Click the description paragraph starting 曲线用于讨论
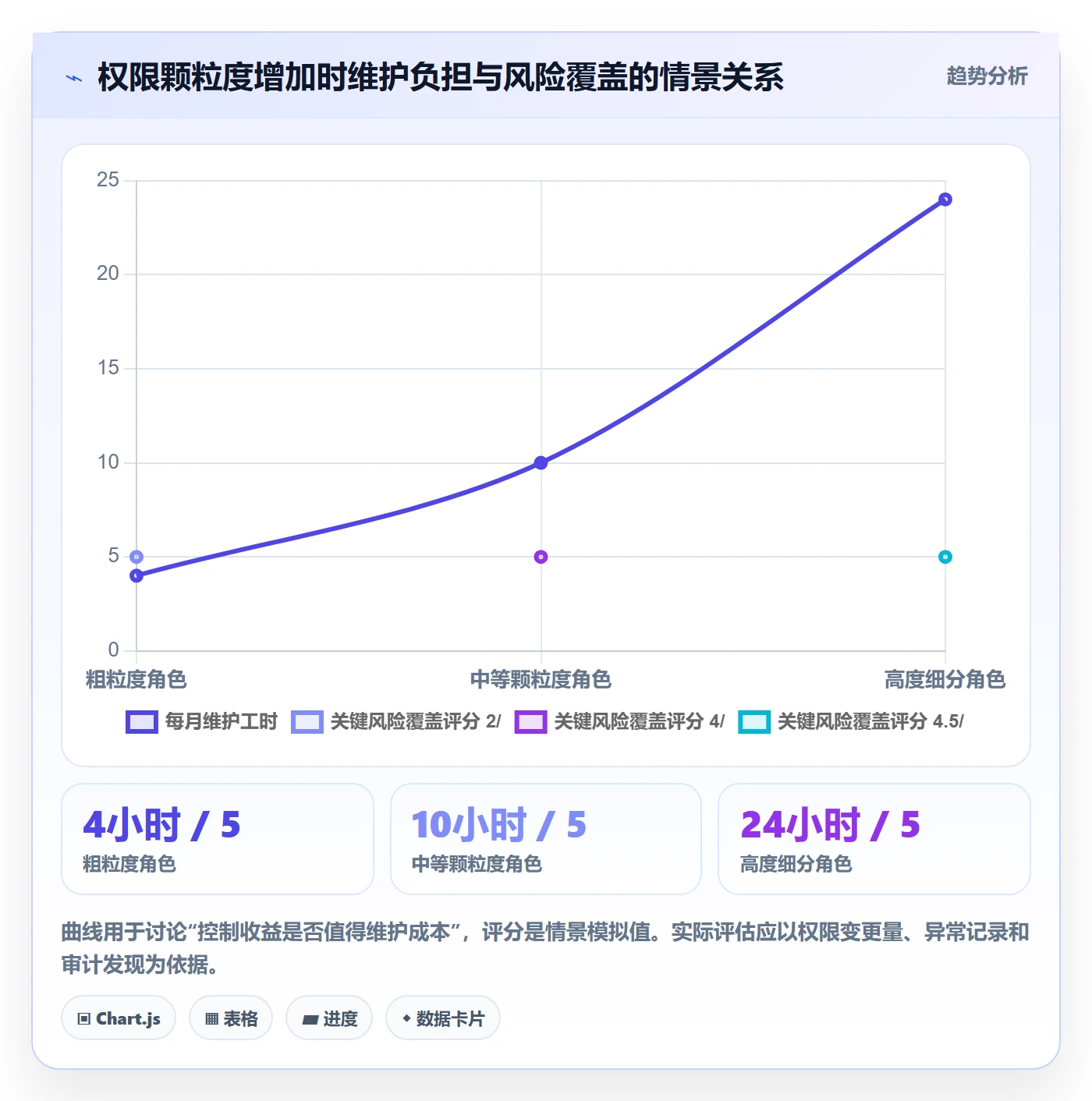 pos(545,948)
